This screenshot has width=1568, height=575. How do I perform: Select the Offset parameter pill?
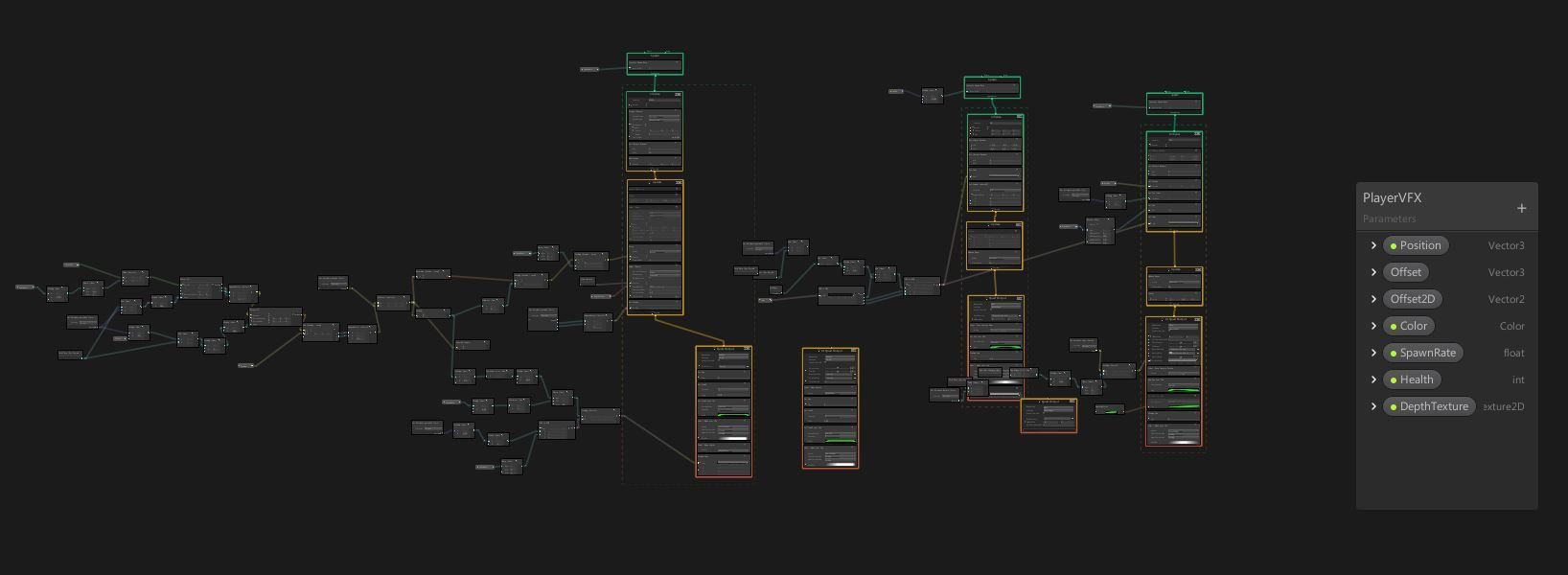click(1406, 272)
